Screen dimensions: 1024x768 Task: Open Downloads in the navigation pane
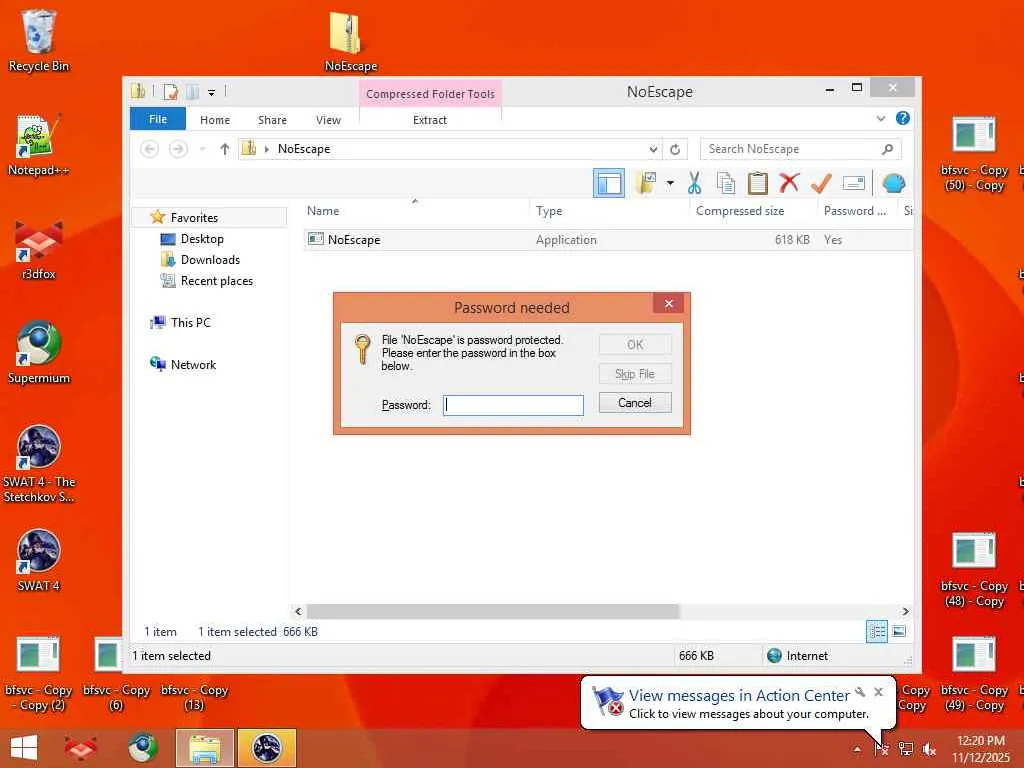pos(210,260)
